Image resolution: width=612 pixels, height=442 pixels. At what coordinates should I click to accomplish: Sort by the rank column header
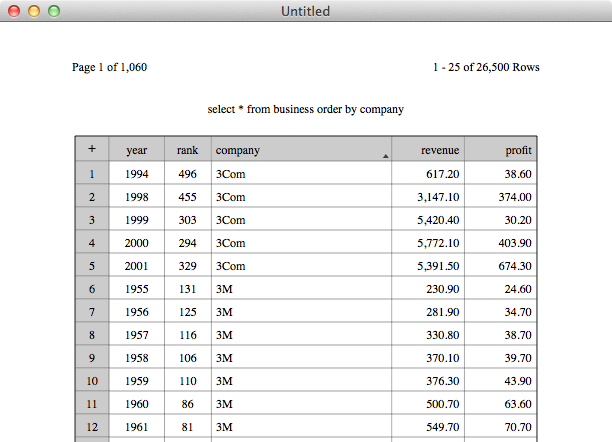tap(188, 150)
